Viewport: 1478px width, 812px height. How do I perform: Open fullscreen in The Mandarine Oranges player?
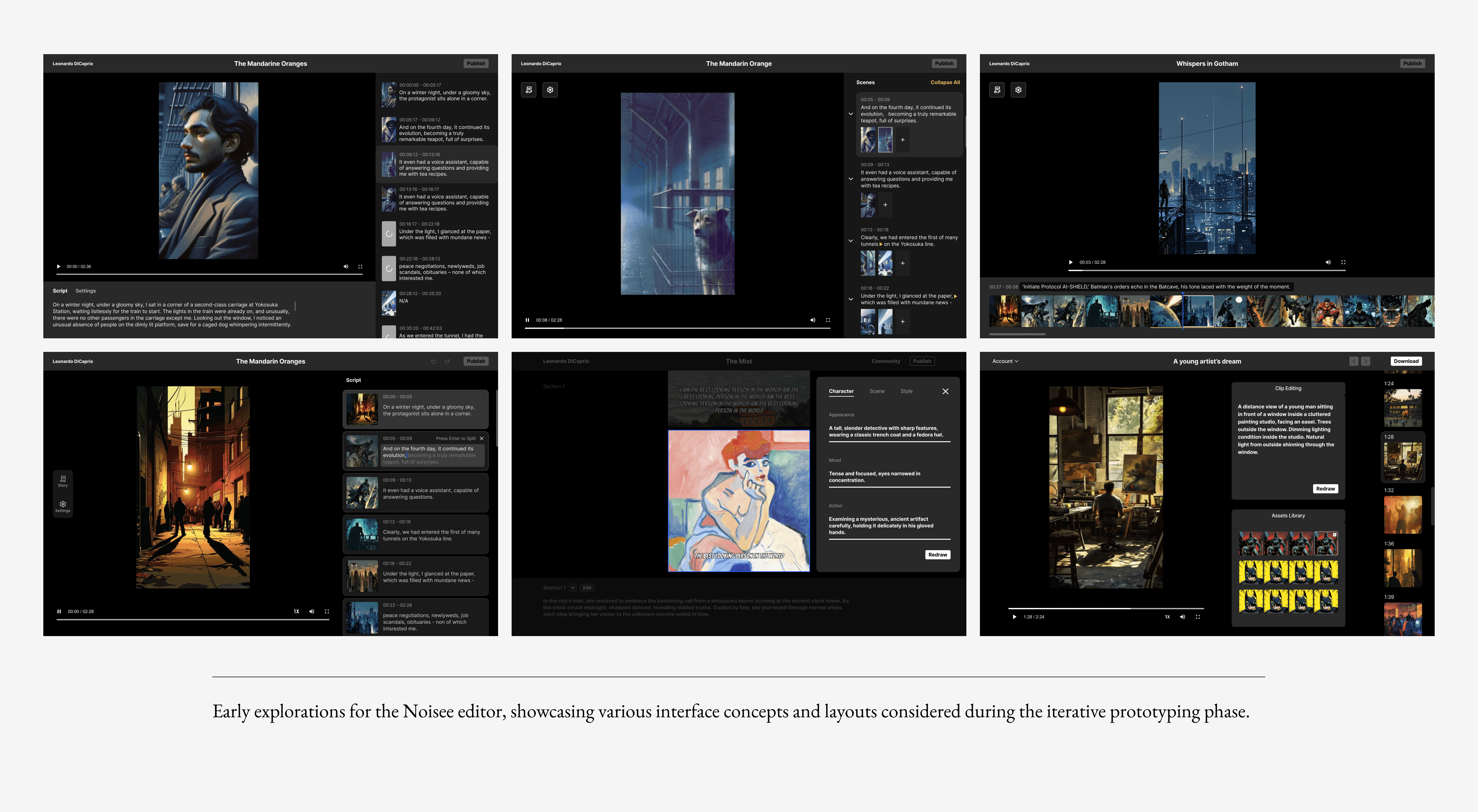click(x=360, y=266)
